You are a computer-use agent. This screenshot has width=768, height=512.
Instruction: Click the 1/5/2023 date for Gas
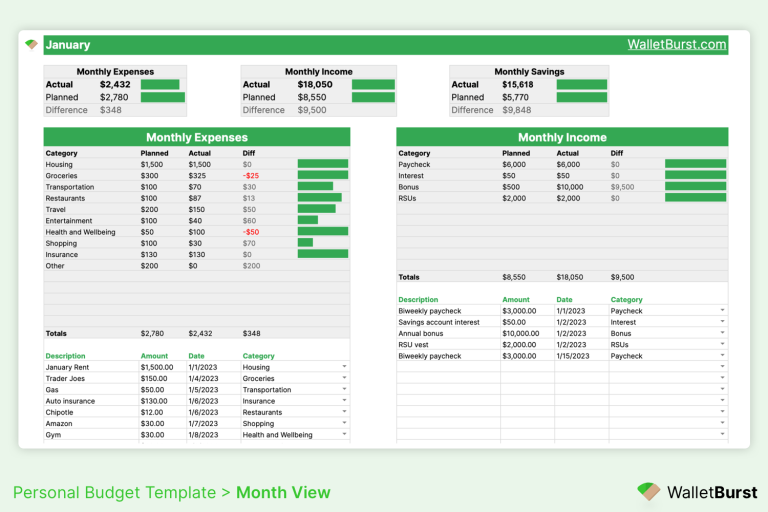(203, 390)
